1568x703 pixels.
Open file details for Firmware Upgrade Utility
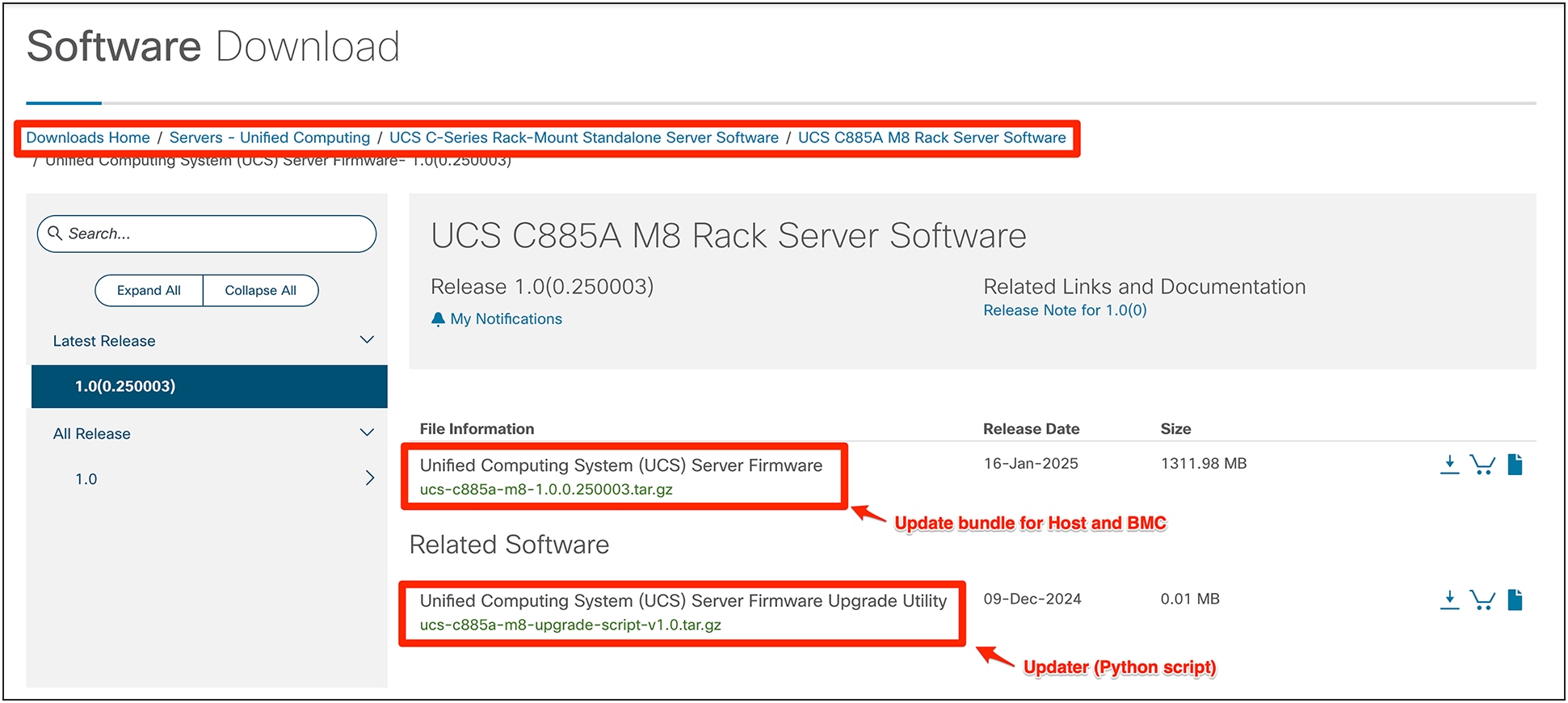coord(1515,600)
